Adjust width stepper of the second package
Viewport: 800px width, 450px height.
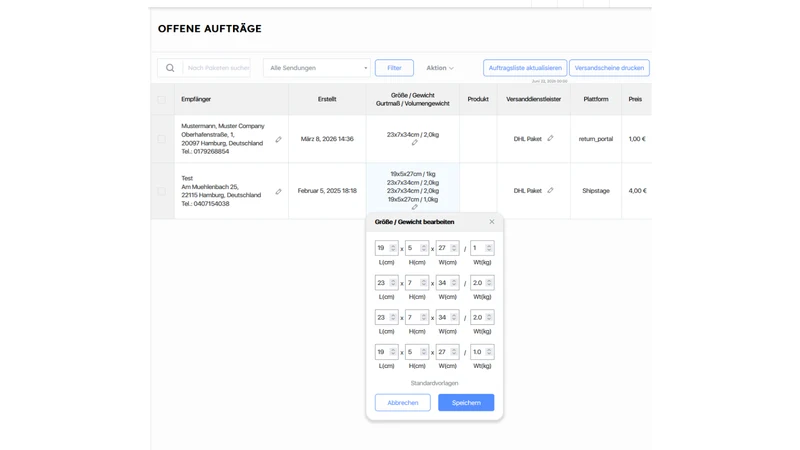[454, 283]
